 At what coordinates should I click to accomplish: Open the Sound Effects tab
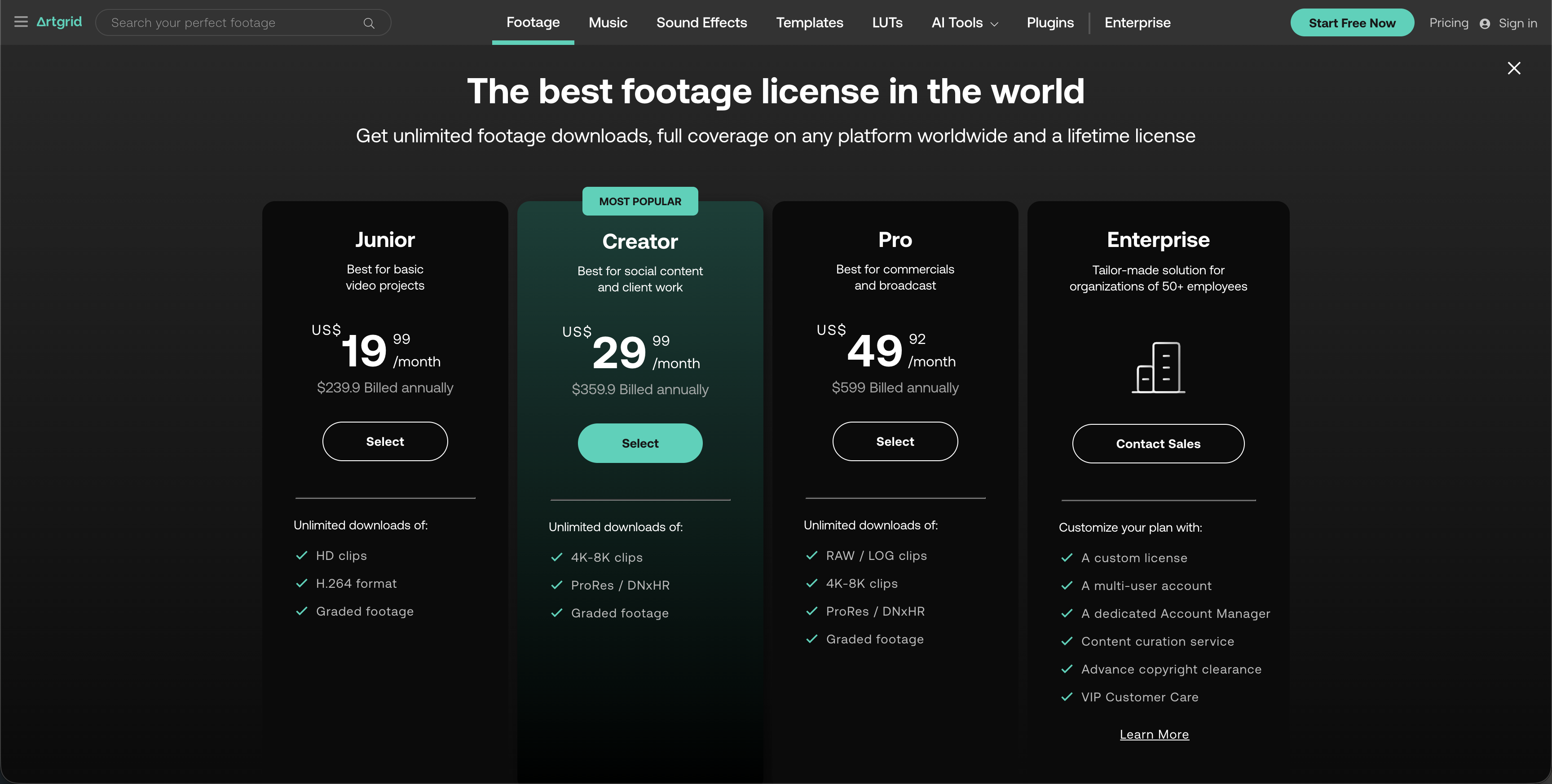701,22
